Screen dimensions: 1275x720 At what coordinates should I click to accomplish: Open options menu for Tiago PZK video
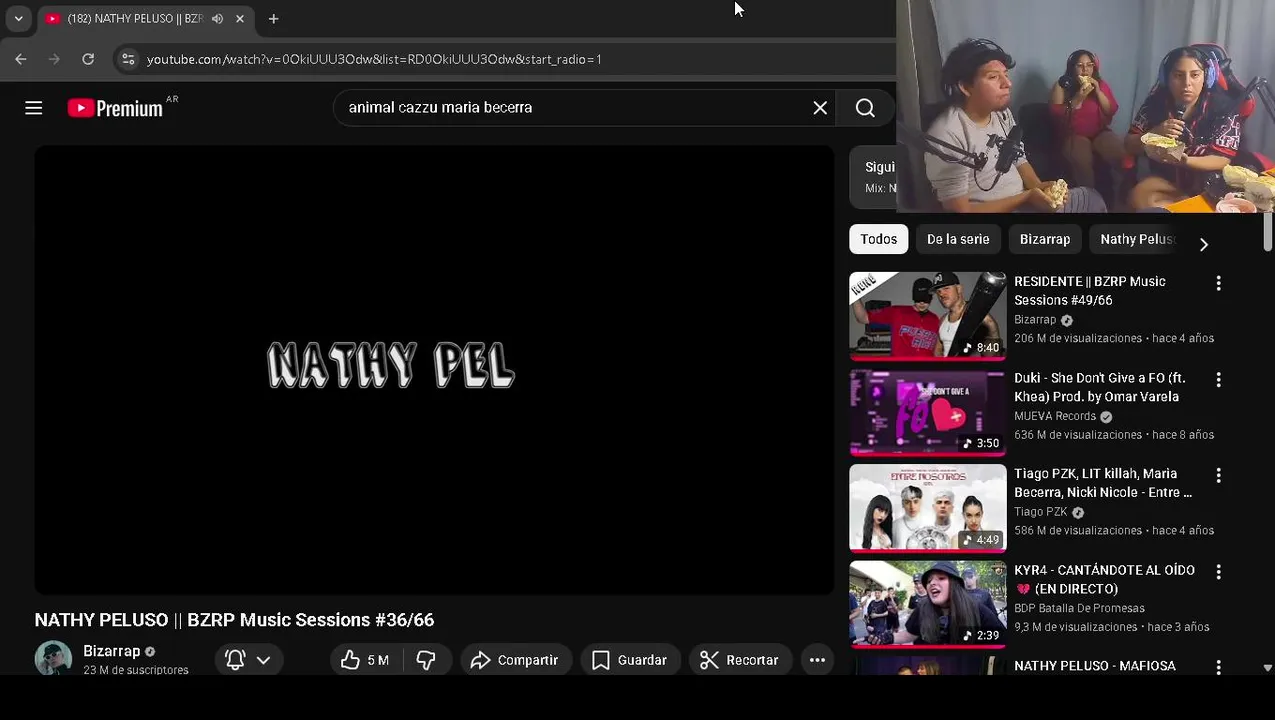point(1218,475)
